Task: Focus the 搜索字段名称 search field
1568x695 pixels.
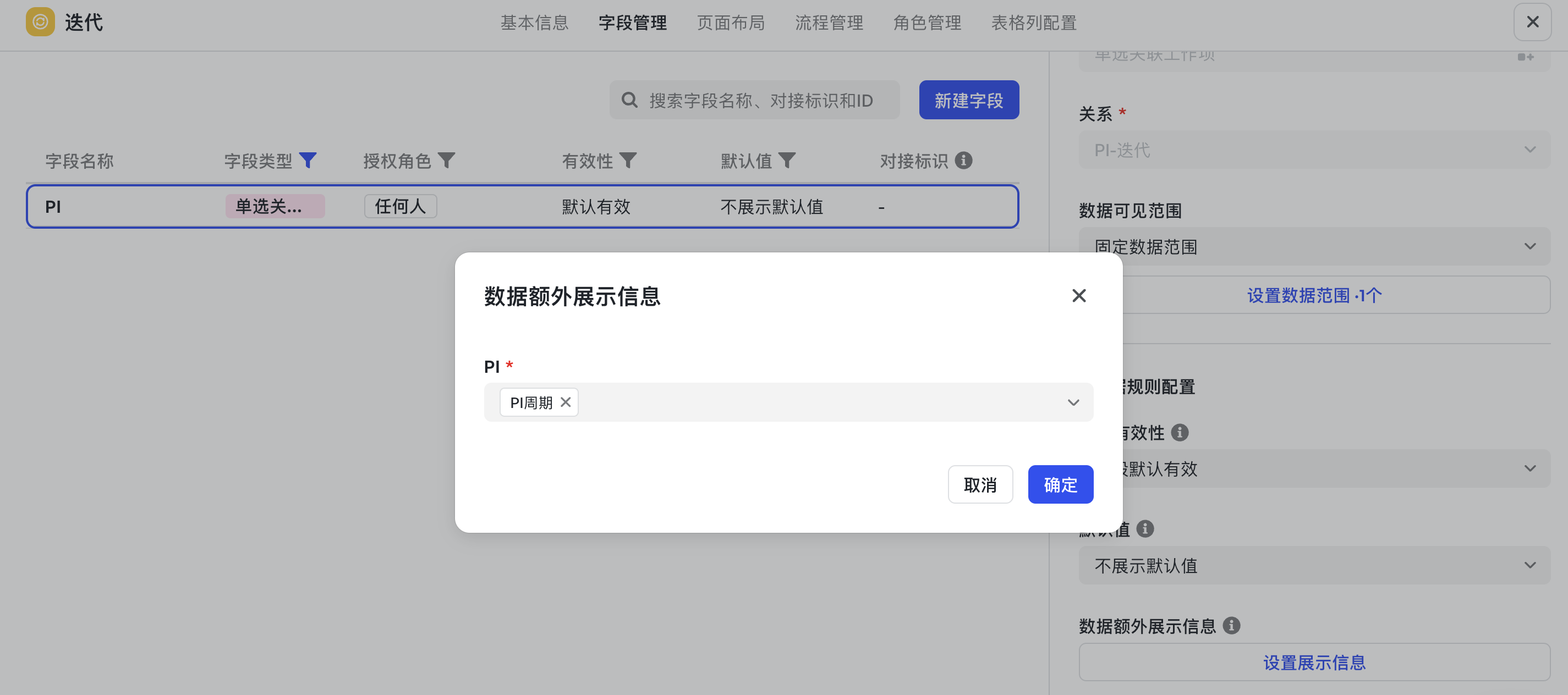Action: click(x=754, y=100)
